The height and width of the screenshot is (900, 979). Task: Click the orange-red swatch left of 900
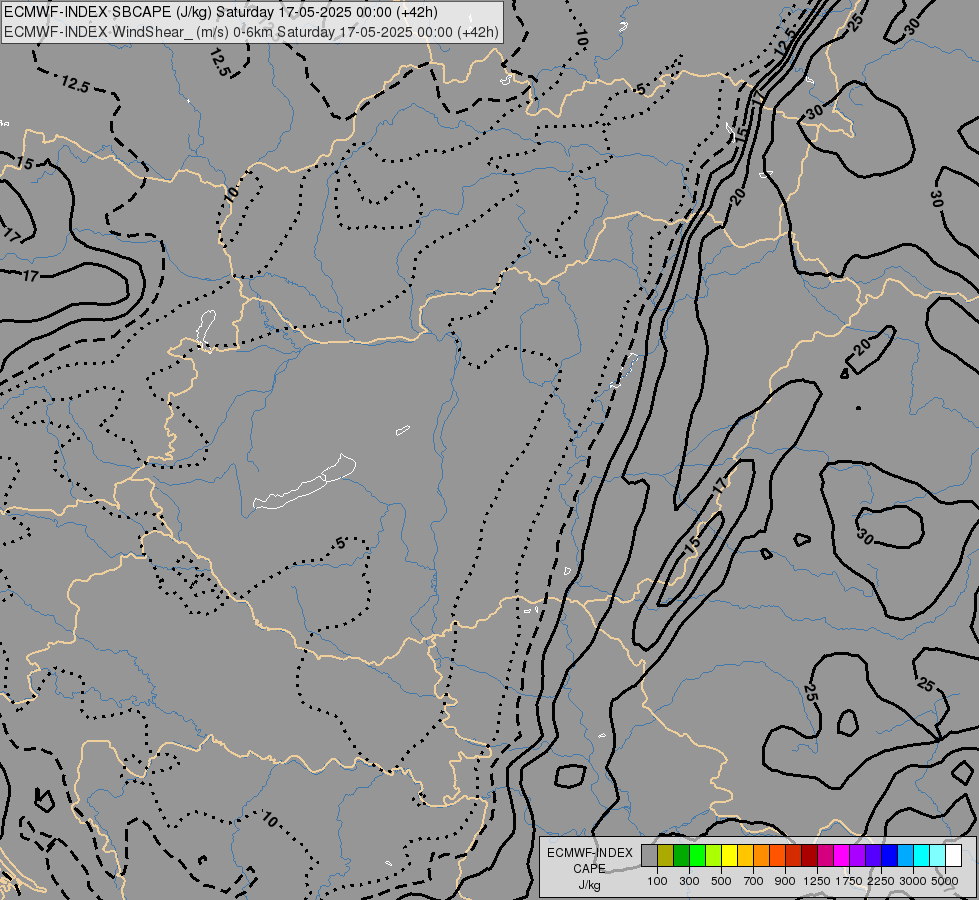click(777, 856)
